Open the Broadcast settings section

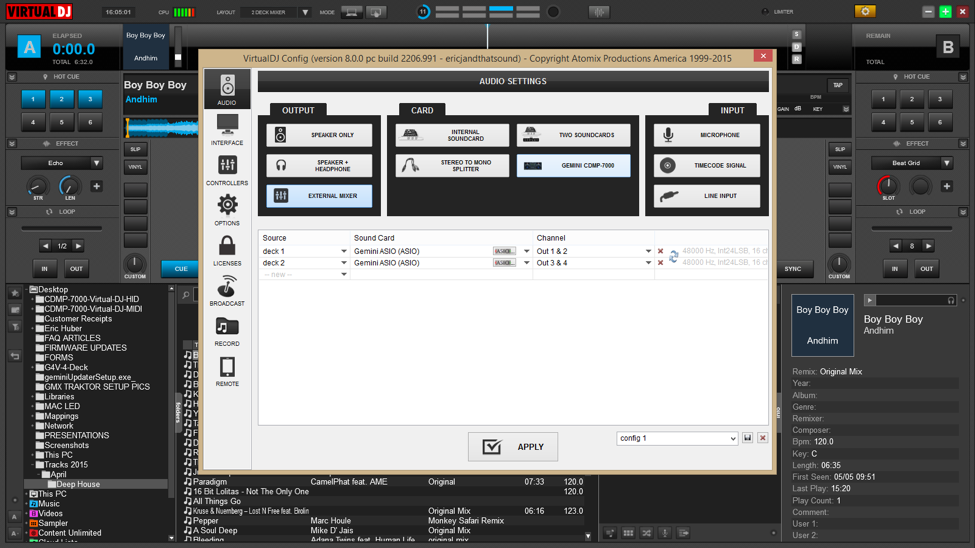tap(227, 290)
